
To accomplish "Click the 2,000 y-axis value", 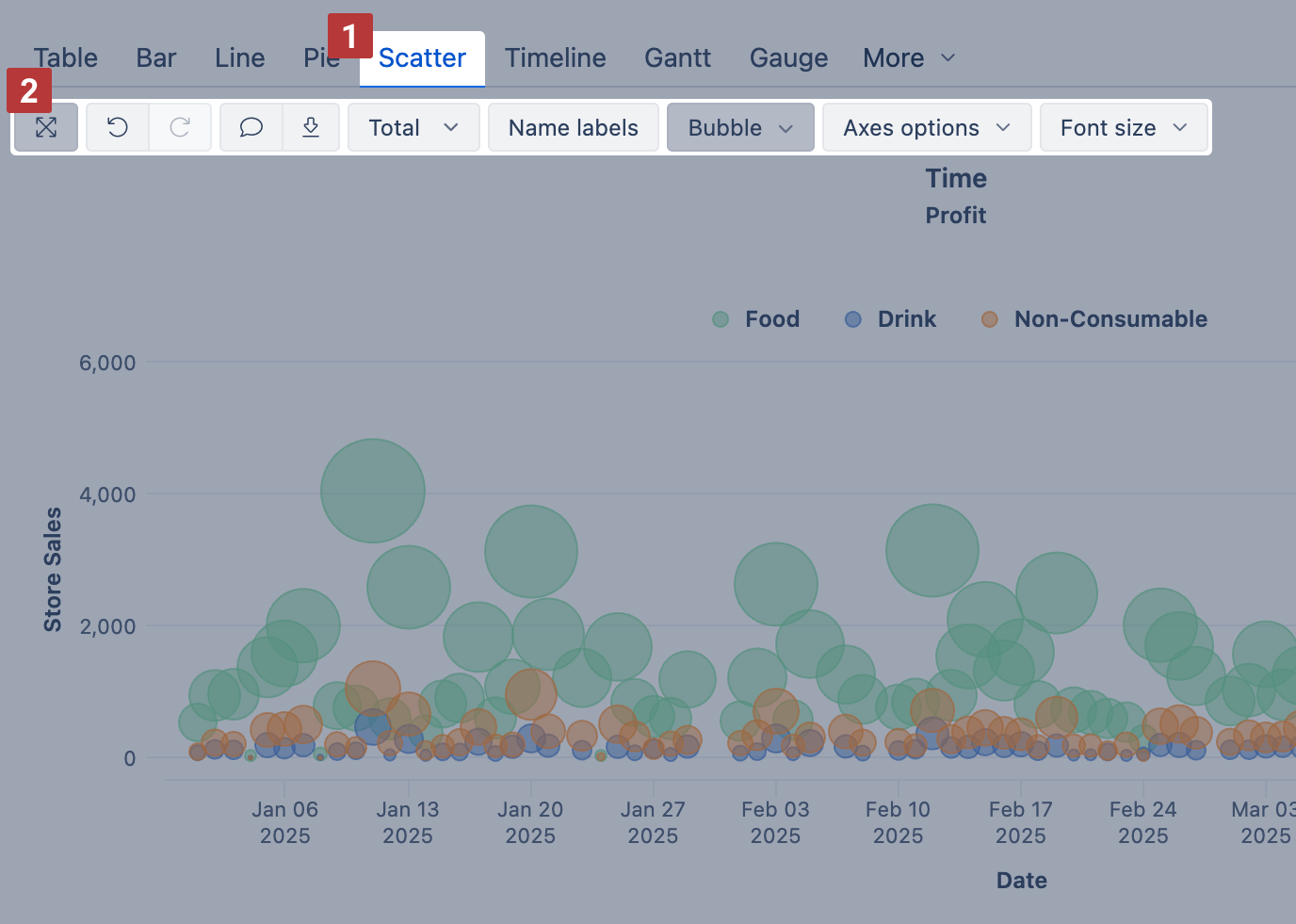I will tap(107, 626).
